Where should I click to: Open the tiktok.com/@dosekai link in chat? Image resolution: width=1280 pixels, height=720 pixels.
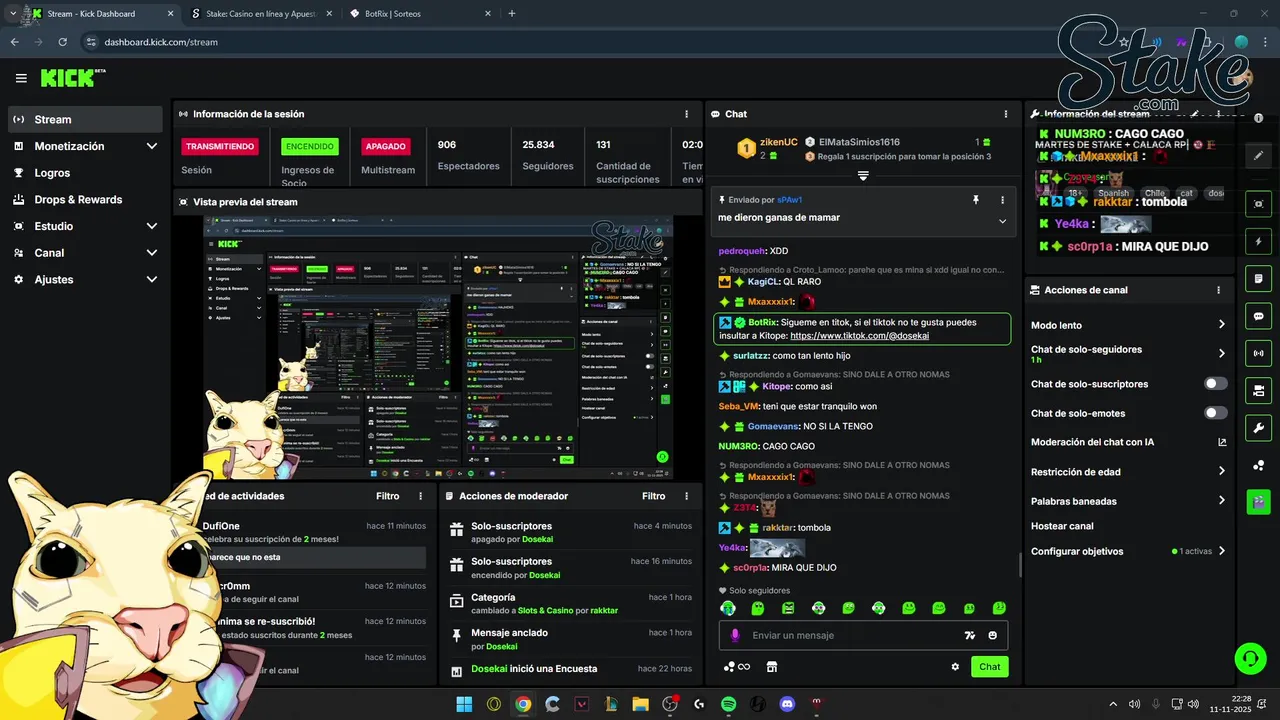pos(859,336)
